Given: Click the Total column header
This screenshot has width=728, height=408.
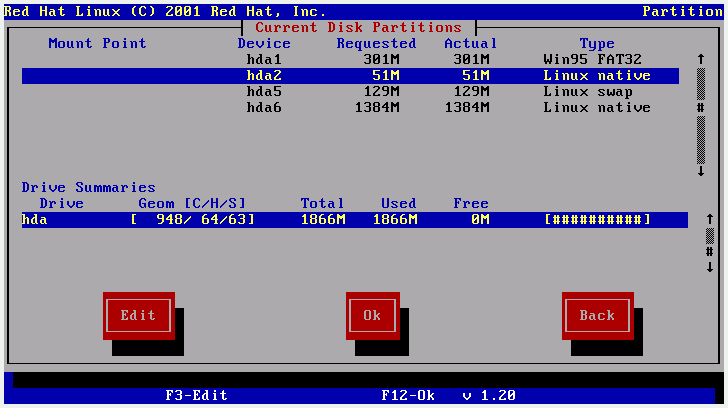Looking at the screenshot, I should point(323,204).
